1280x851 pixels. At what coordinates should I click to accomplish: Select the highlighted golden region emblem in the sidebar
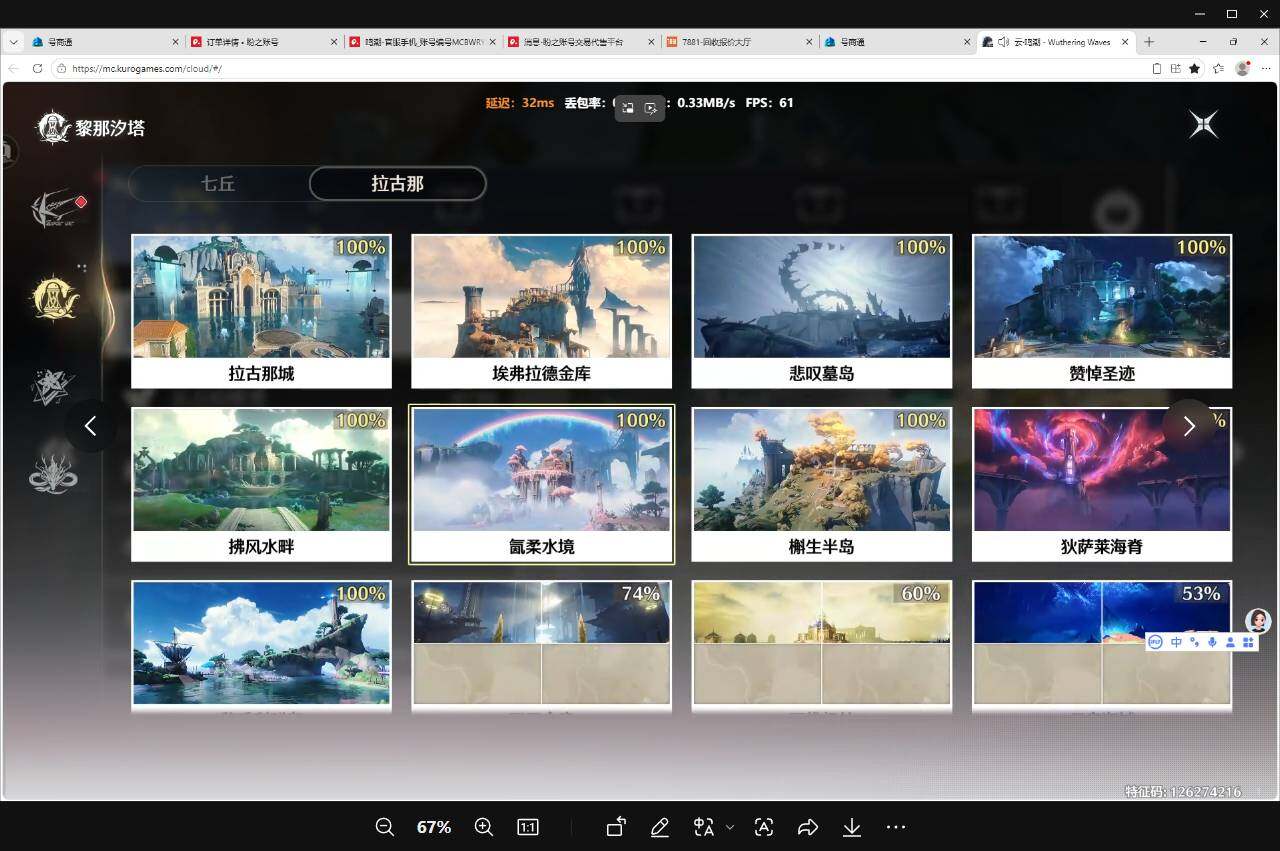click(55, 297)
